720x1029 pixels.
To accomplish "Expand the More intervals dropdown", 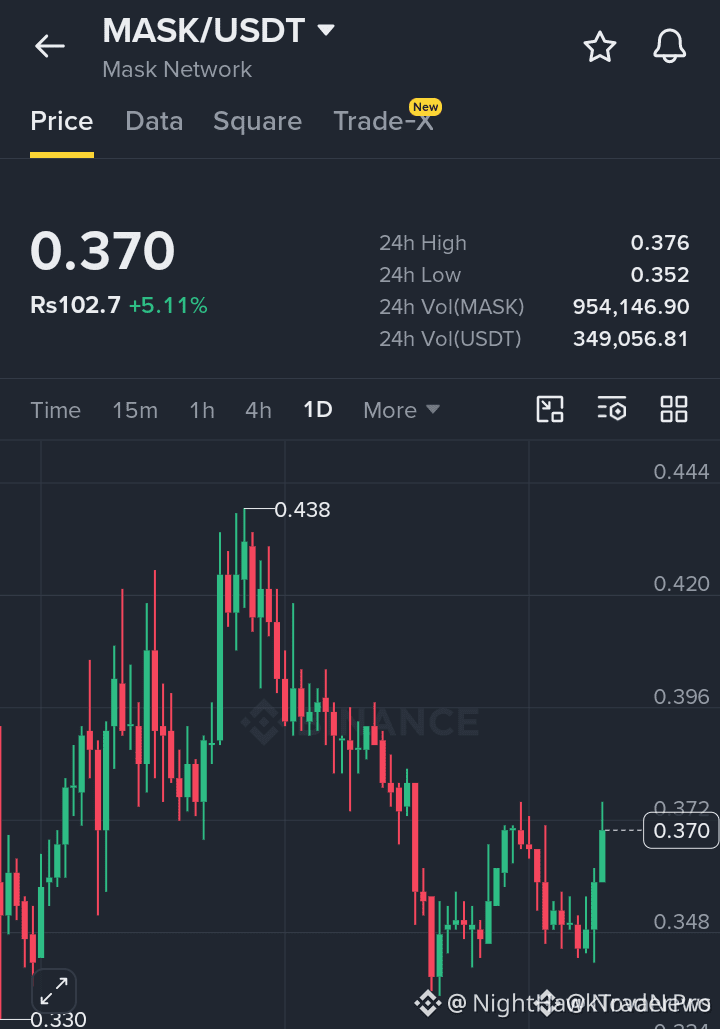I will point(401,410).
